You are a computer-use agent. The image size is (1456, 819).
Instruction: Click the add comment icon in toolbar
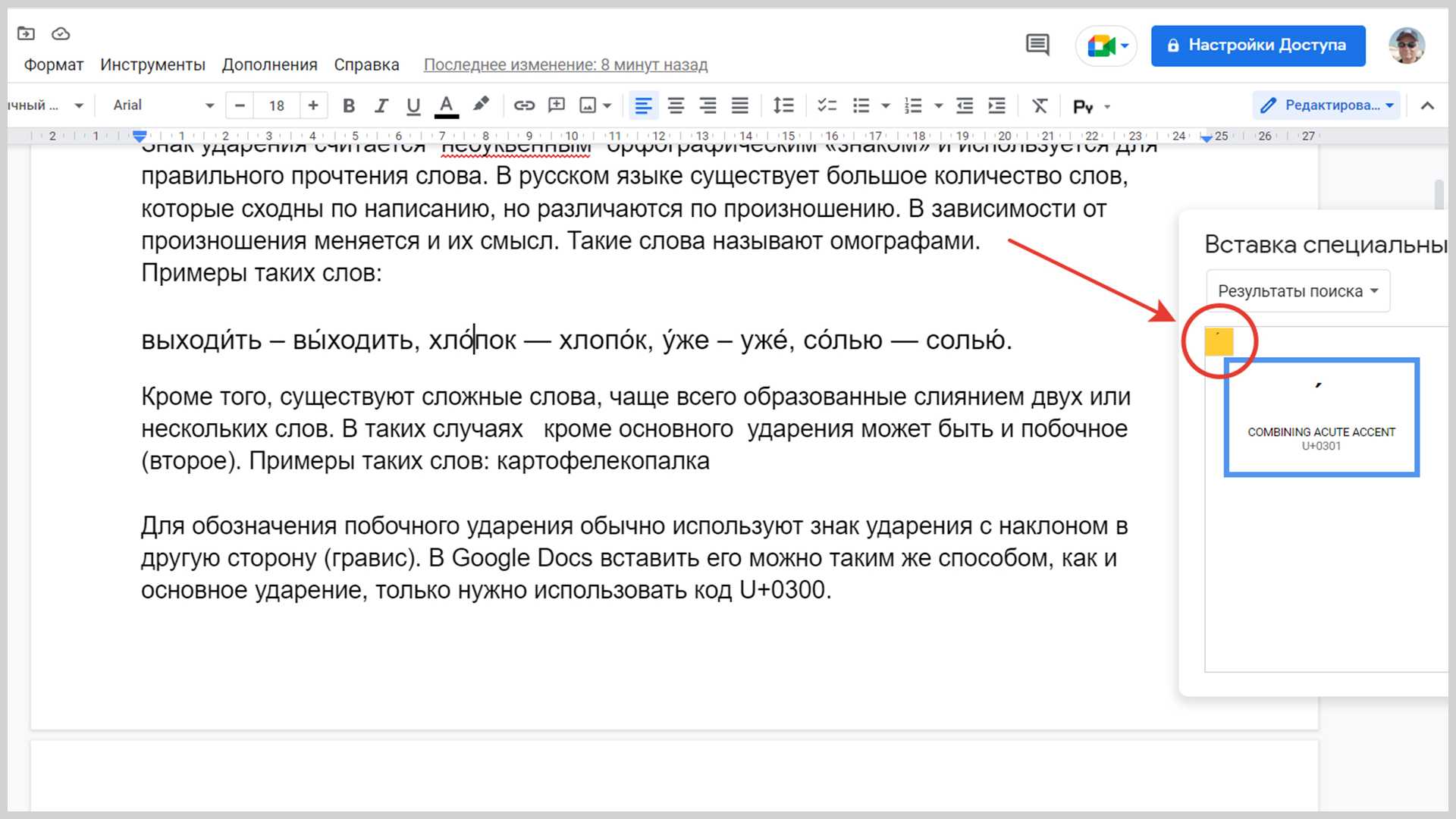coord(557,105)
